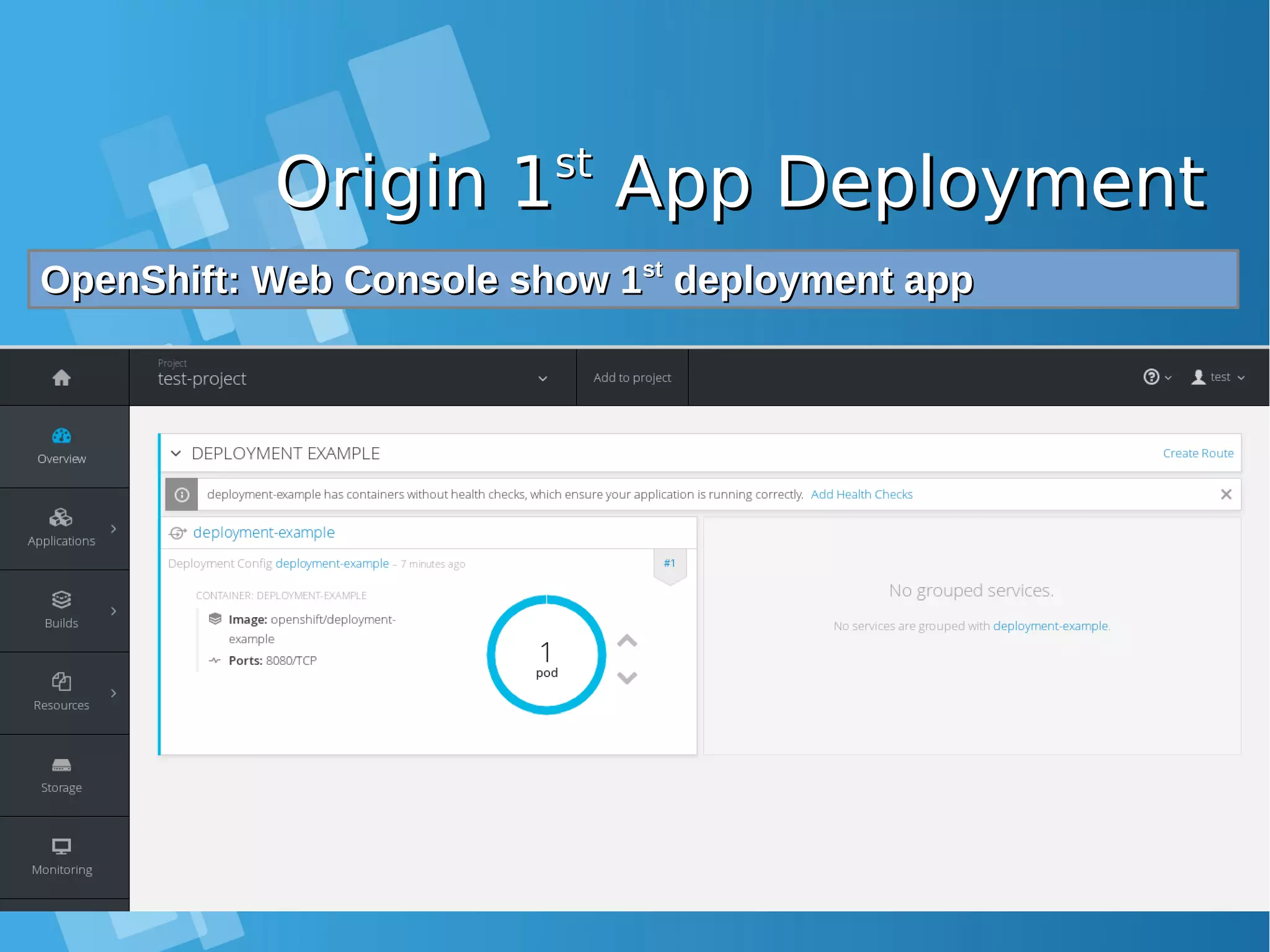Open Deployment Config deployment-example link
1270x952 pixels.
click(x=332, y=564)
